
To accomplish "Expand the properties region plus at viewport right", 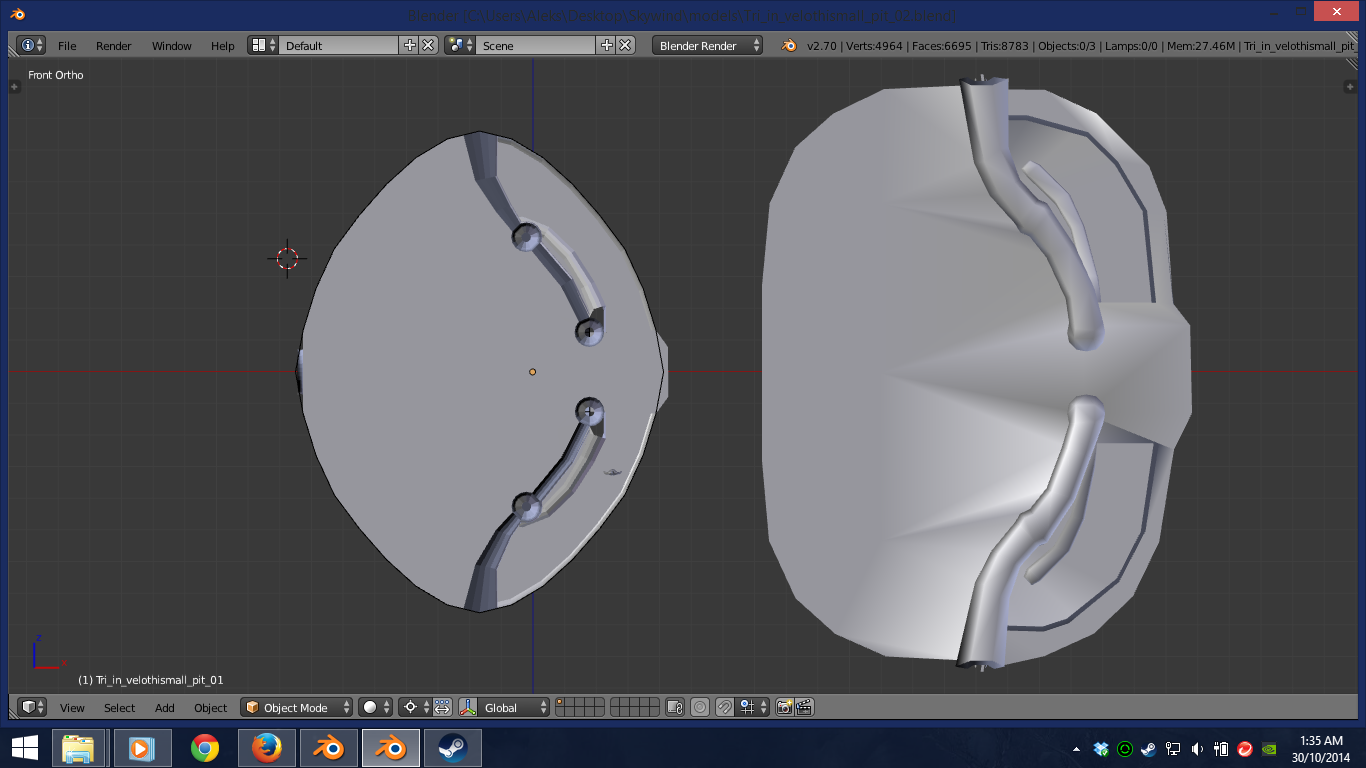I will pyautogui.click(x=1350, y=87).
